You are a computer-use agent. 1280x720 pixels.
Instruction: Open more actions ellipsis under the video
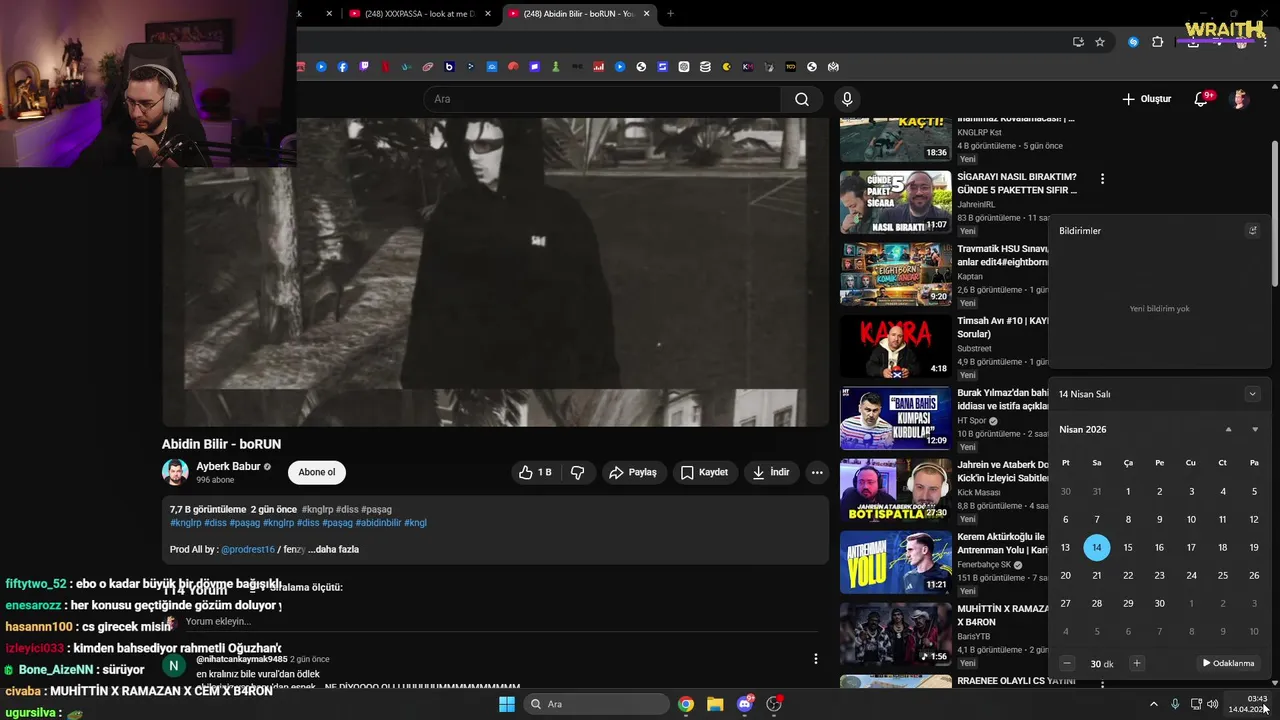point(817,472)
